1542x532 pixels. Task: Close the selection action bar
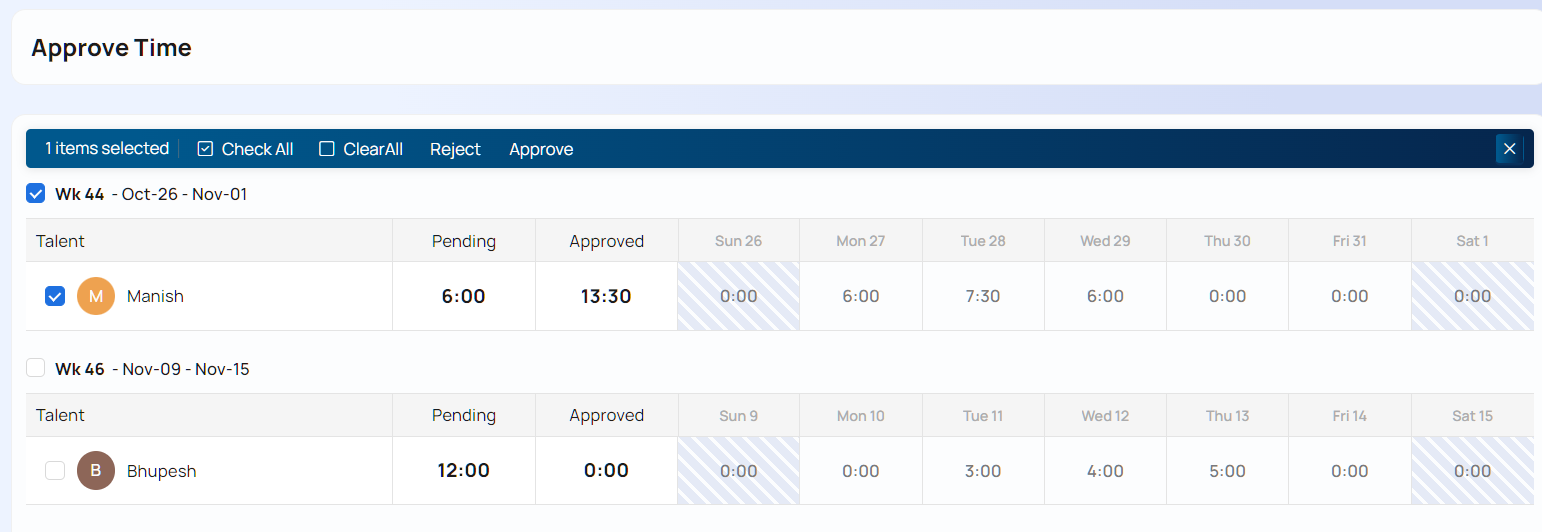pos(1509,149)
